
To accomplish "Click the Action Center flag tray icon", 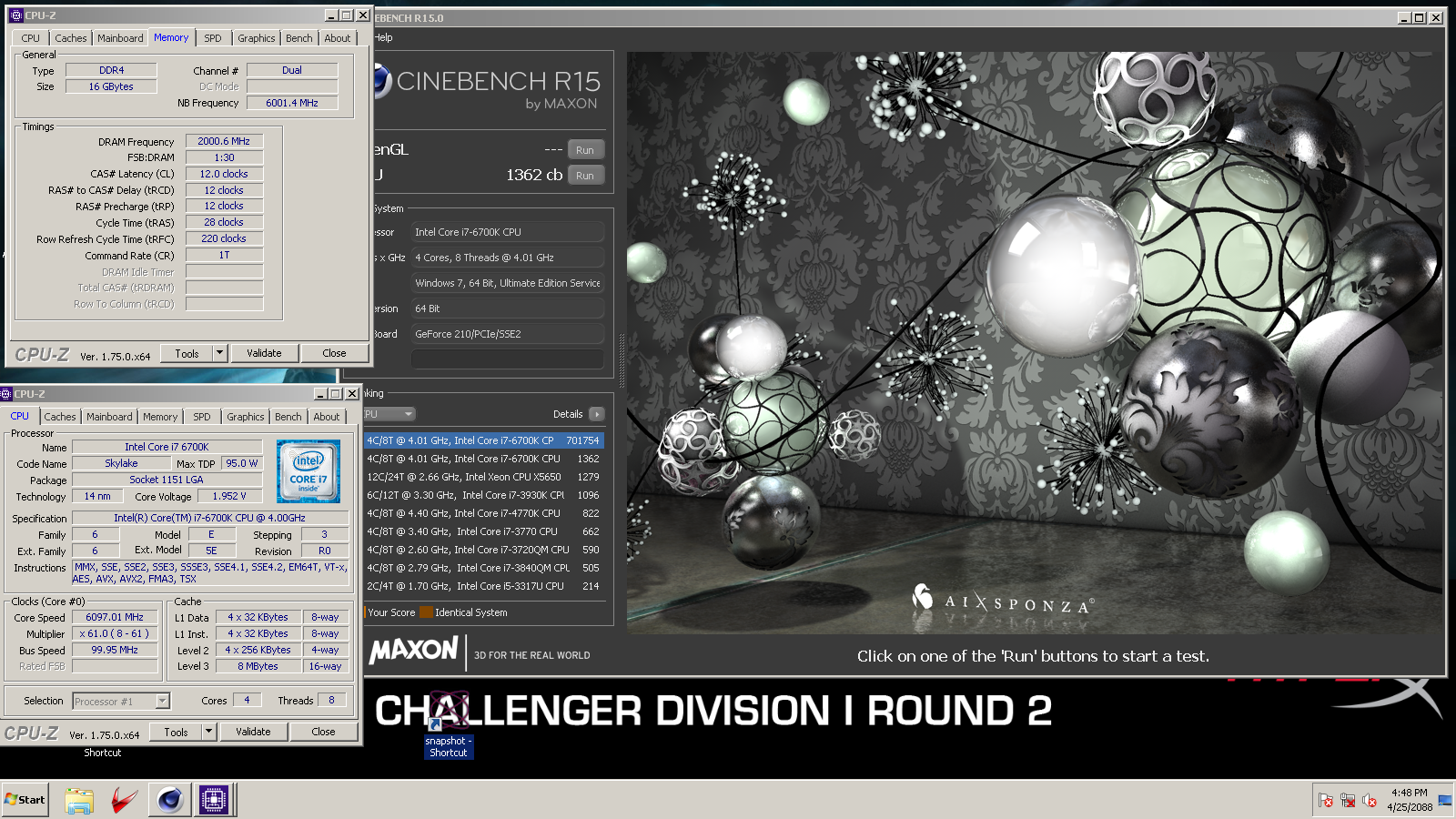I will 1326,801.
